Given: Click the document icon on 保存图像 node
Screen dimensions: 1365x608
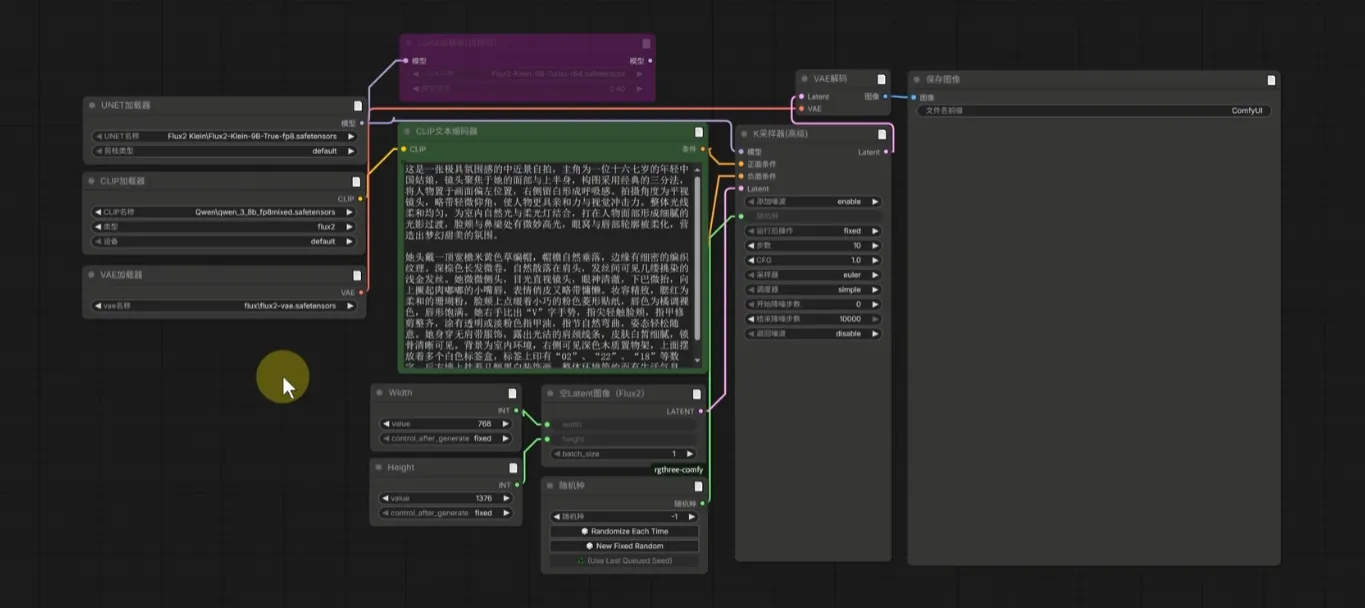Looking at the screenshot, I should (1271, 80).
